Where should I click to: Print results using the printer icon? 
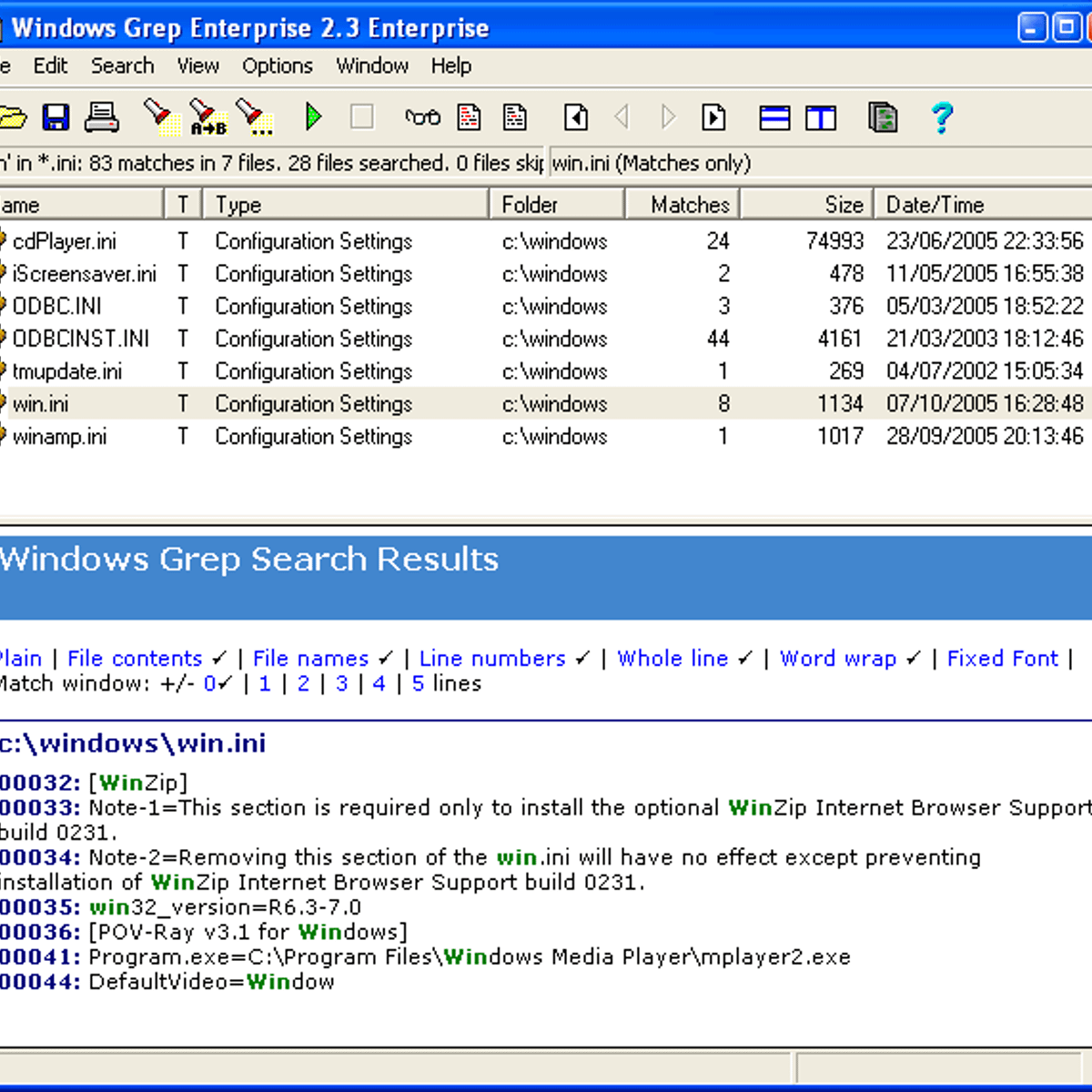tap(102, 116)
